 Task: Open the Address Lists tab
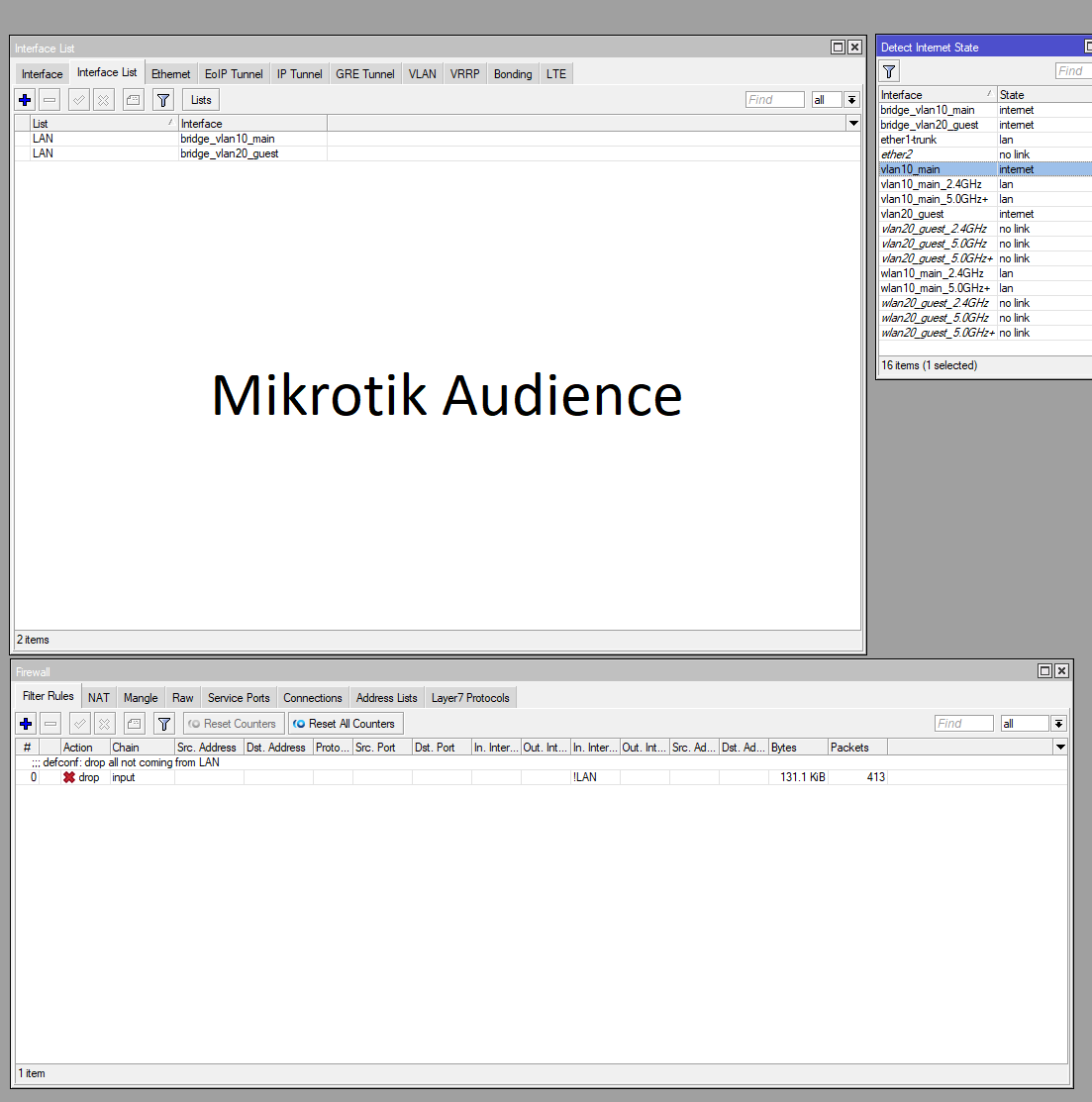coord(386,698)
